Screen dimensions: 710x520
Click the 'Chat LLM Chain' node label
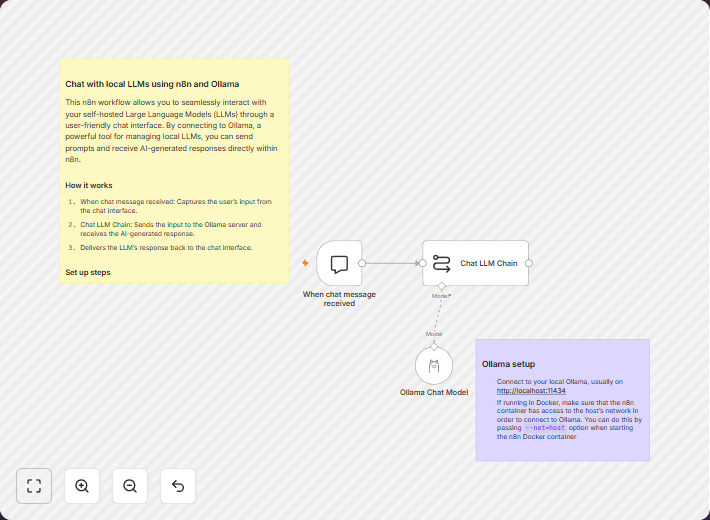pyautogui.click(x=489, y=263)
